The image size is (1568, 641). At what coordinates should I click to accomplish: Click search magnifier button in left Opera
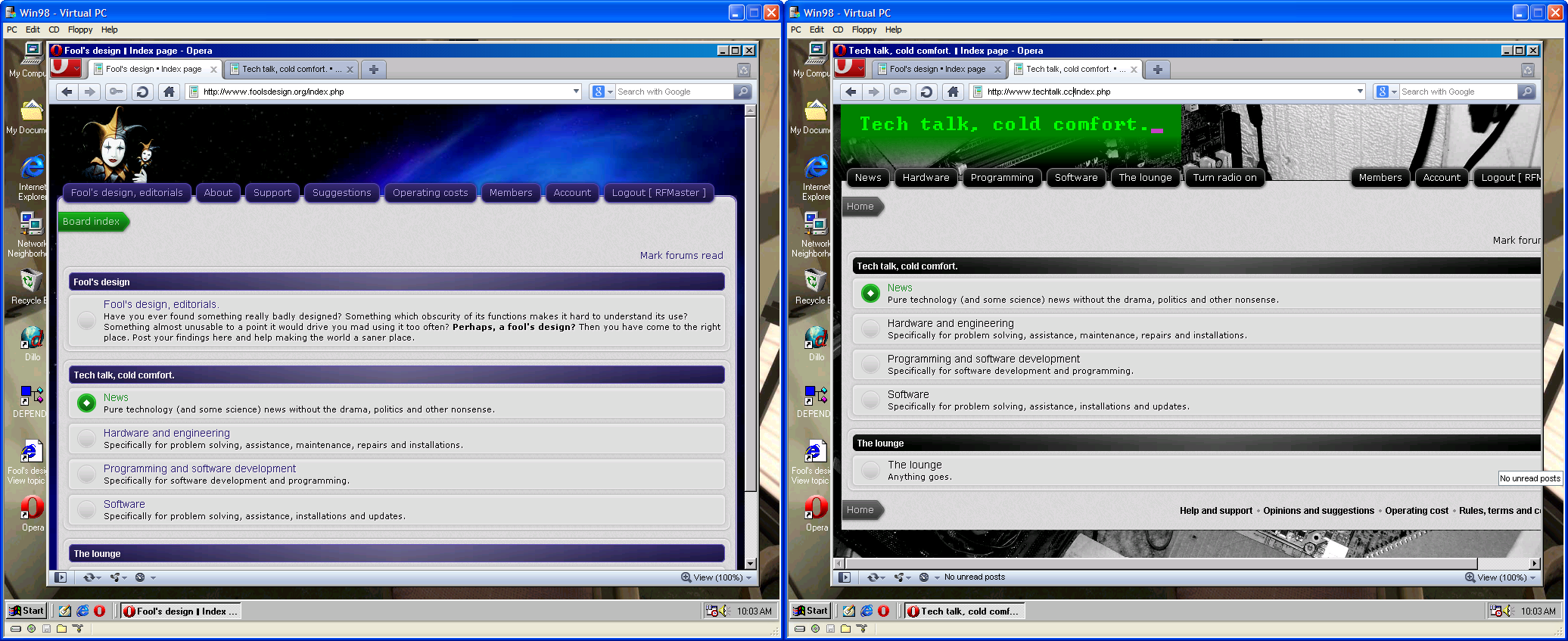742,92
